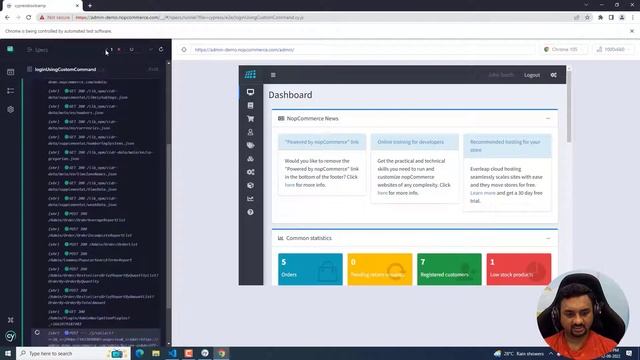The image size is (640, 360).
Task: Open the Chrome 105 browser dropdown
Action: tap(564, 49)
